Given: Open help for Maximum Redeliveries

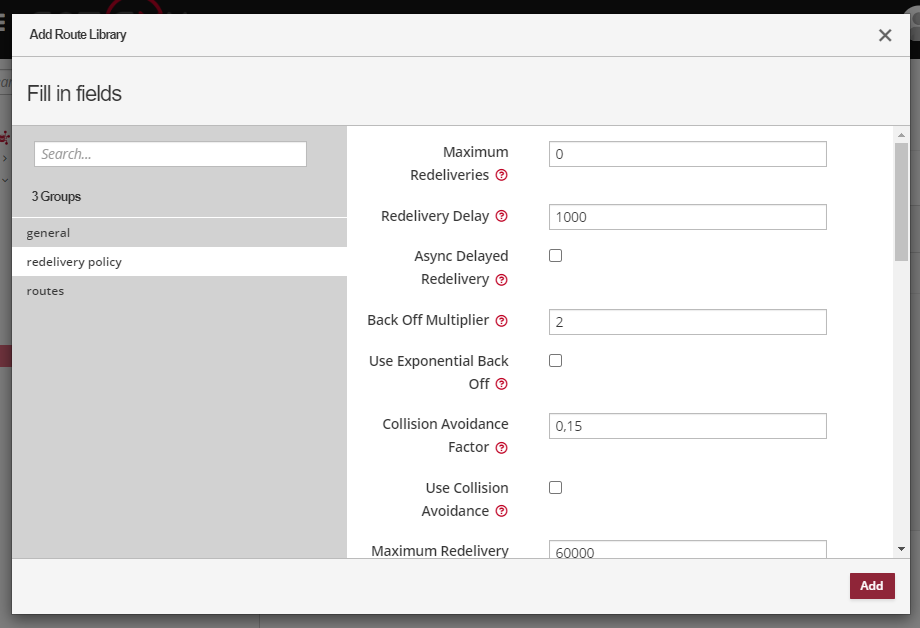Looking at the screenshot, I should click(499, 175).
